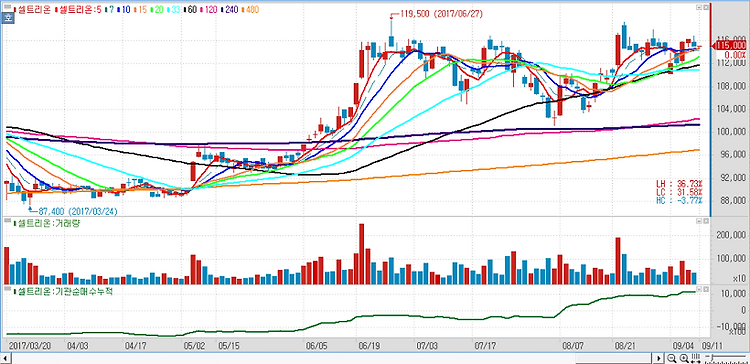Click the 0.00% change value
Image resolution: width=750 pixels, height=364 pixels.
[734, 54]
